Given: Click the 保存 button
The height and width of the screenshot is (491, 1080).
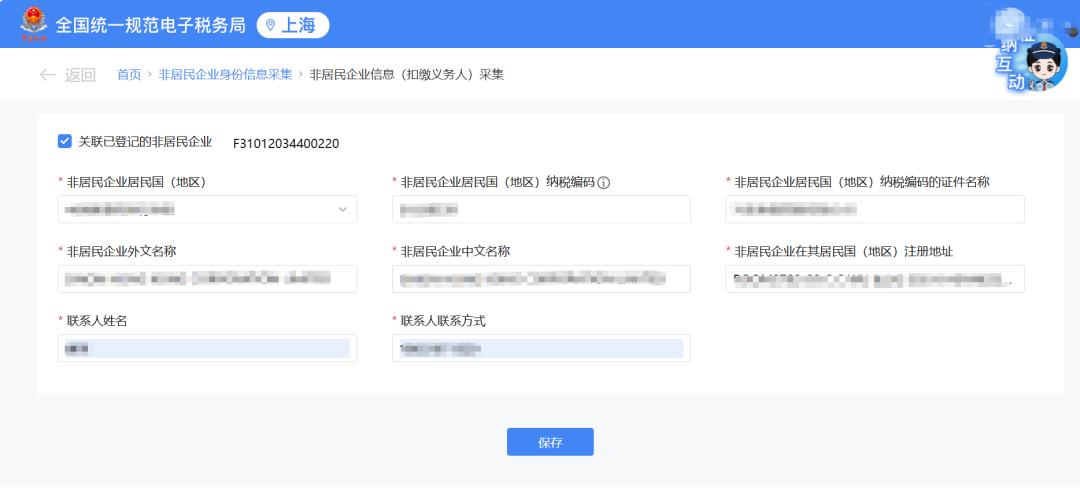Looking at the screenshot, I should pos(550,442).
